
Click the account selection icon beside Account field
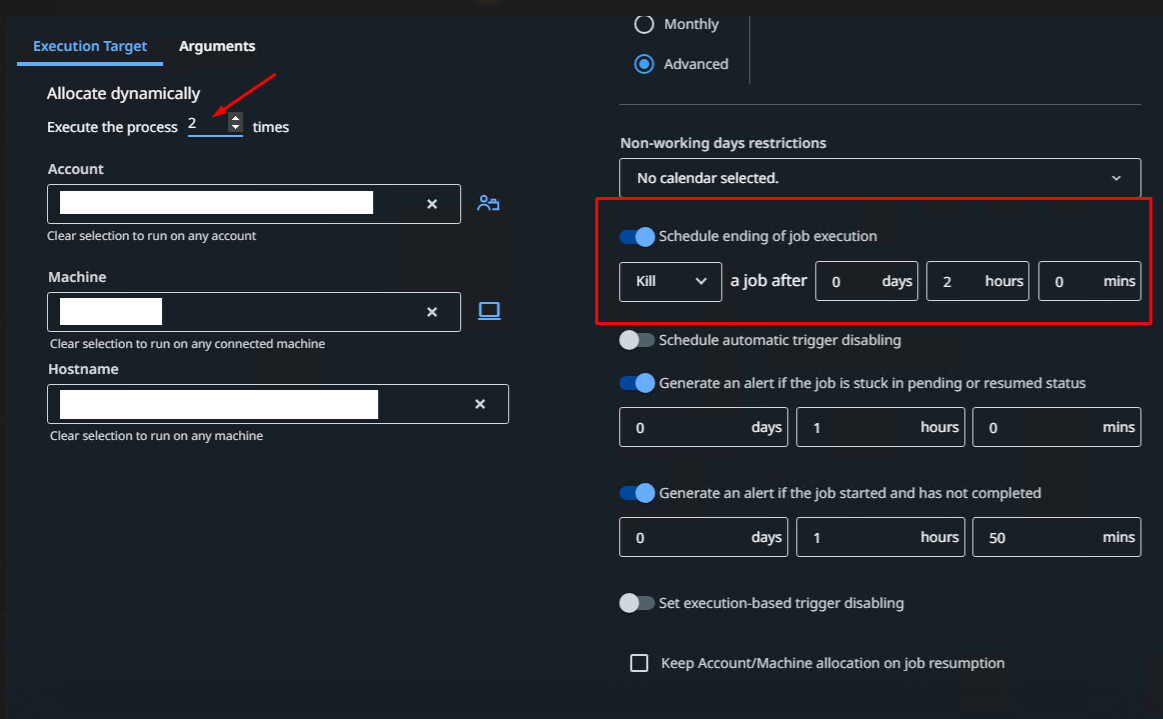[488, 203]
